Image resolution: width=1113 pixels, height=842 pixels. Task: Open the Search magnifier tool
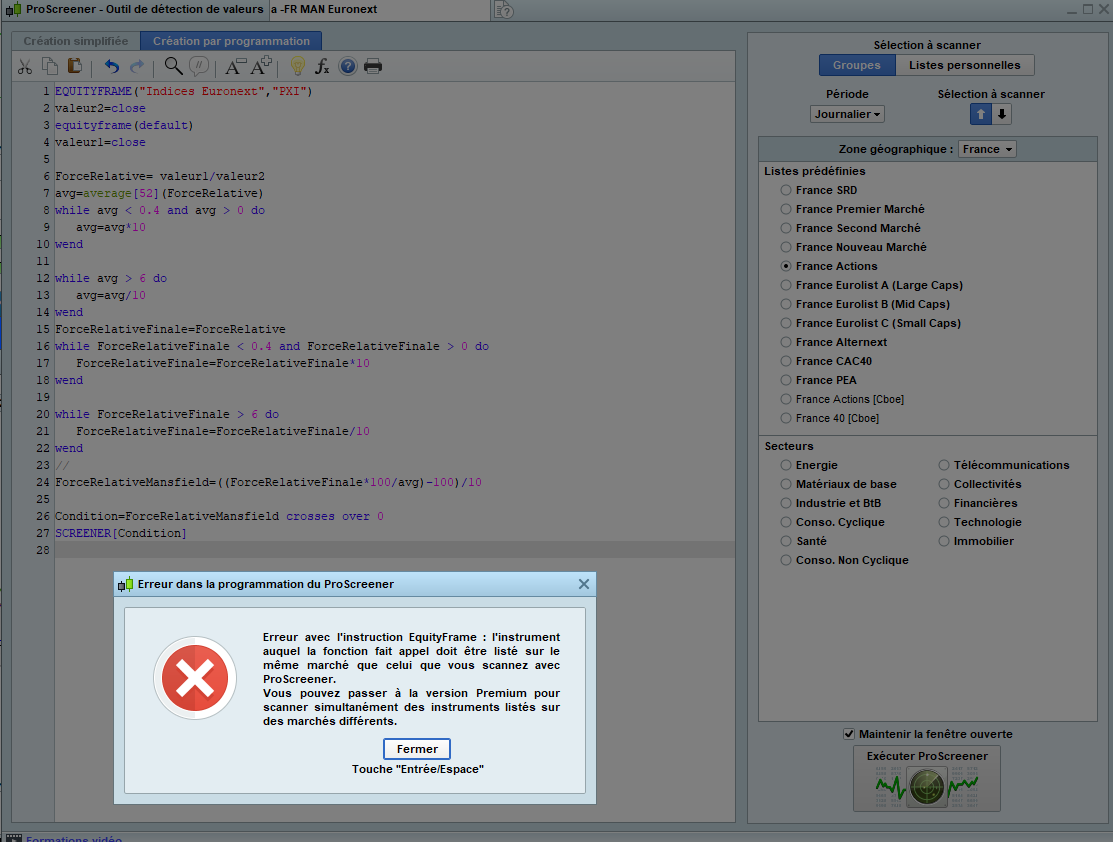173,66
